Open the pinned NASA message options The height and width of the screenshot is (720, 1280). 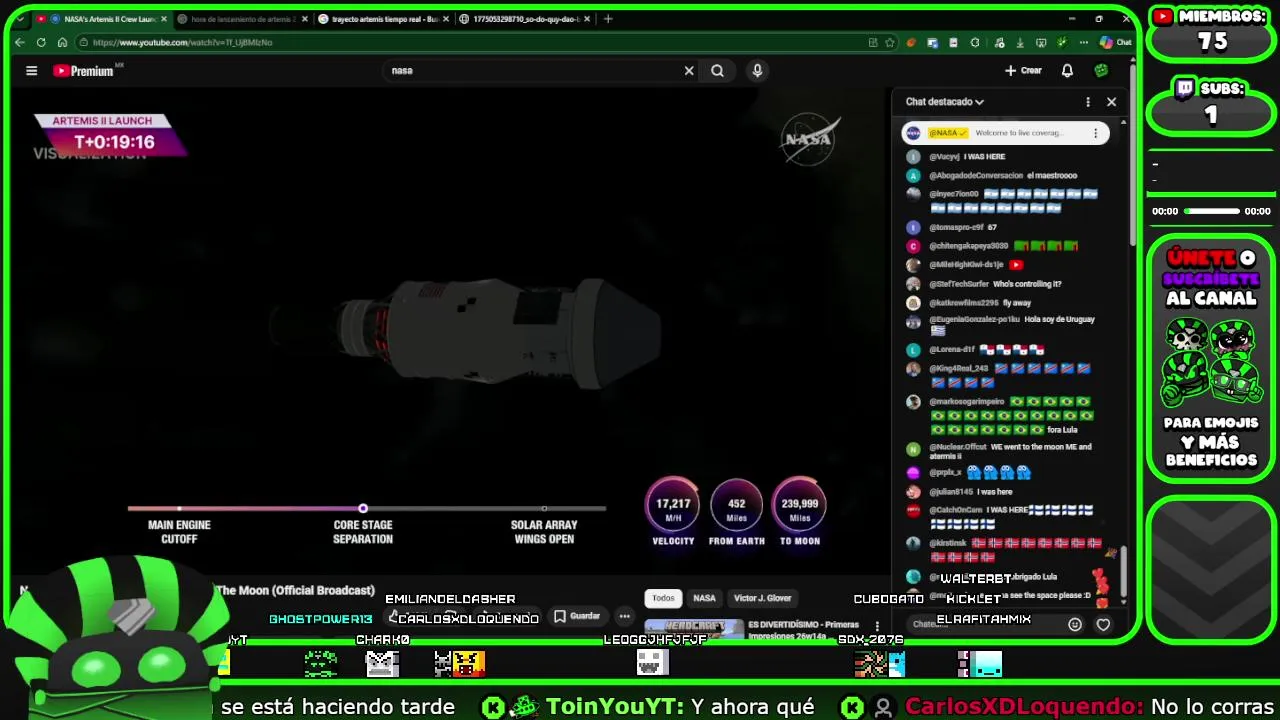(x=1095, y=133)
